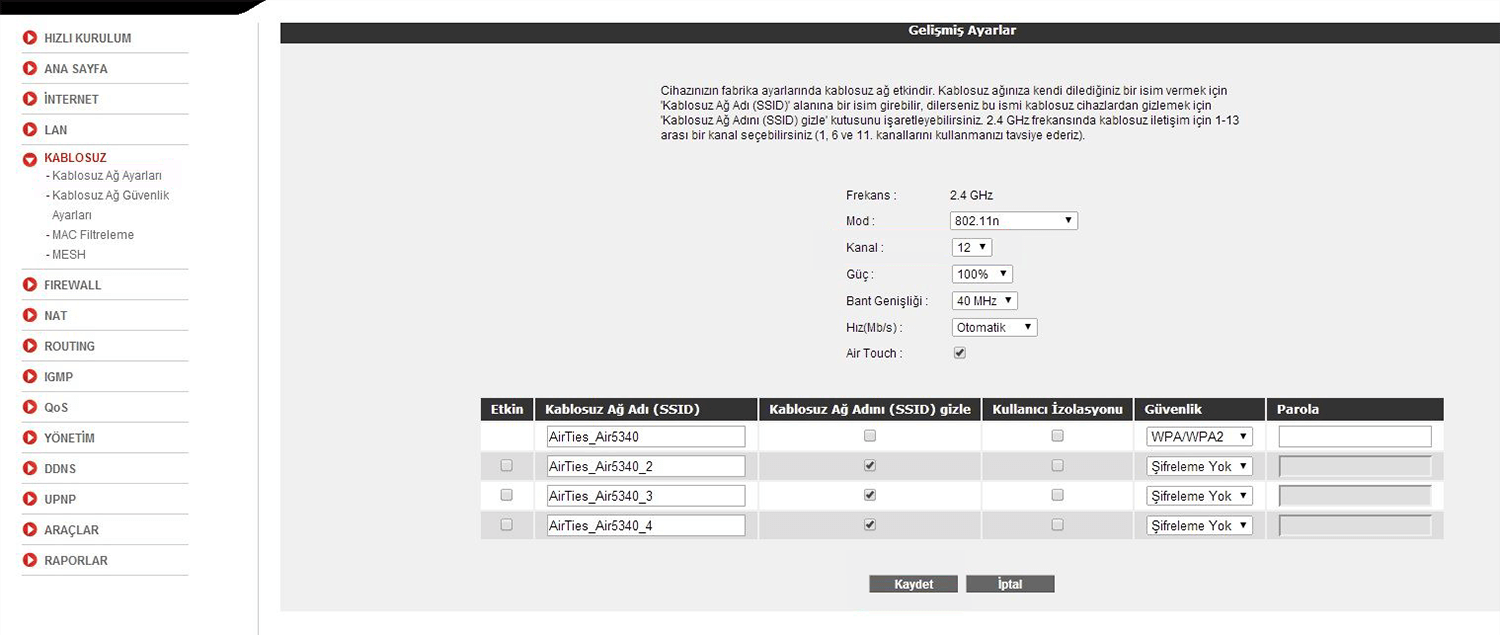
Task: Open the Mod 802.11n dropdown
Action: tap(1013, 221)
